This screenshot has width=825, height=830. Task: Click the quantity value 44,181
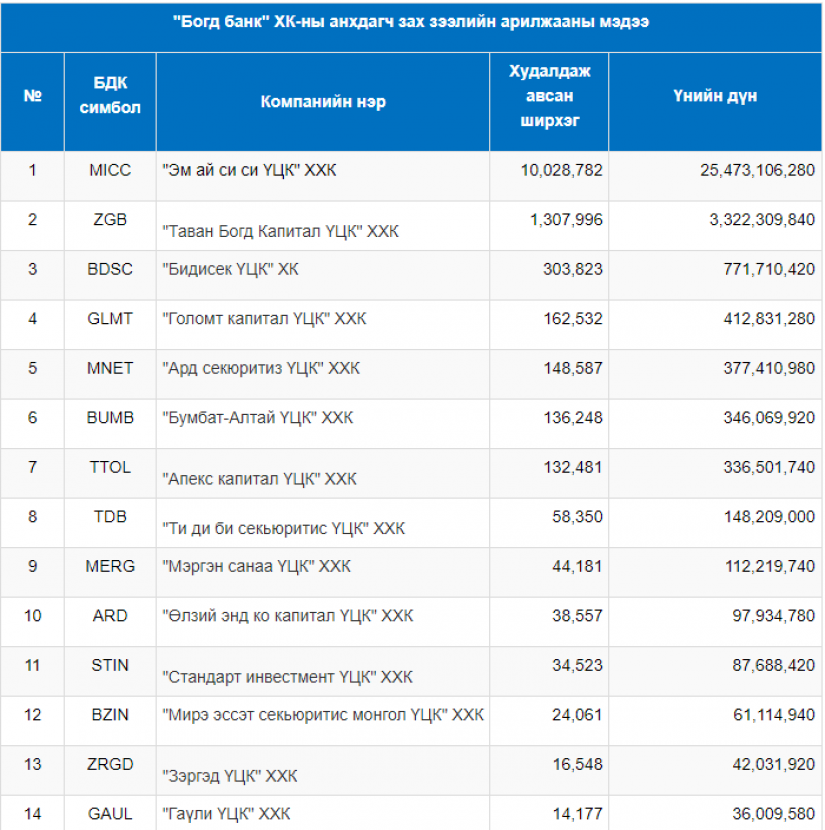[577, 566]
